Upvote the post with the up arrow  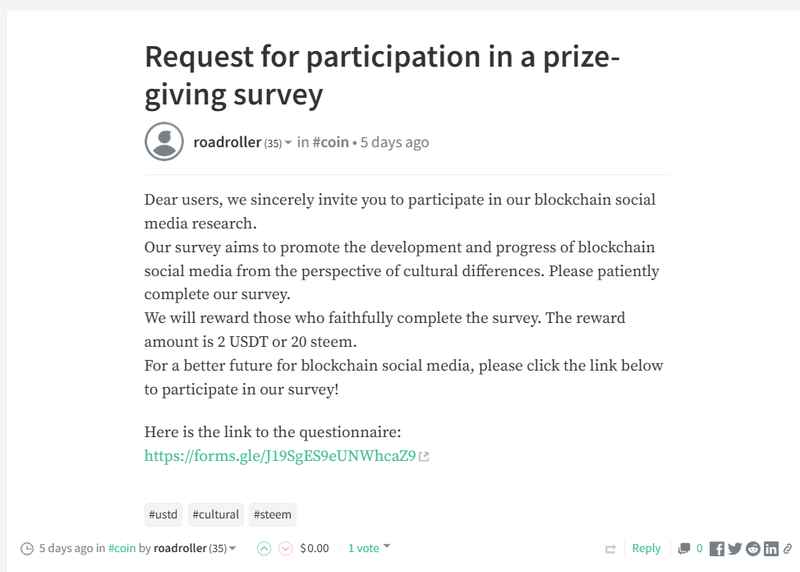(x=264, y=548)
